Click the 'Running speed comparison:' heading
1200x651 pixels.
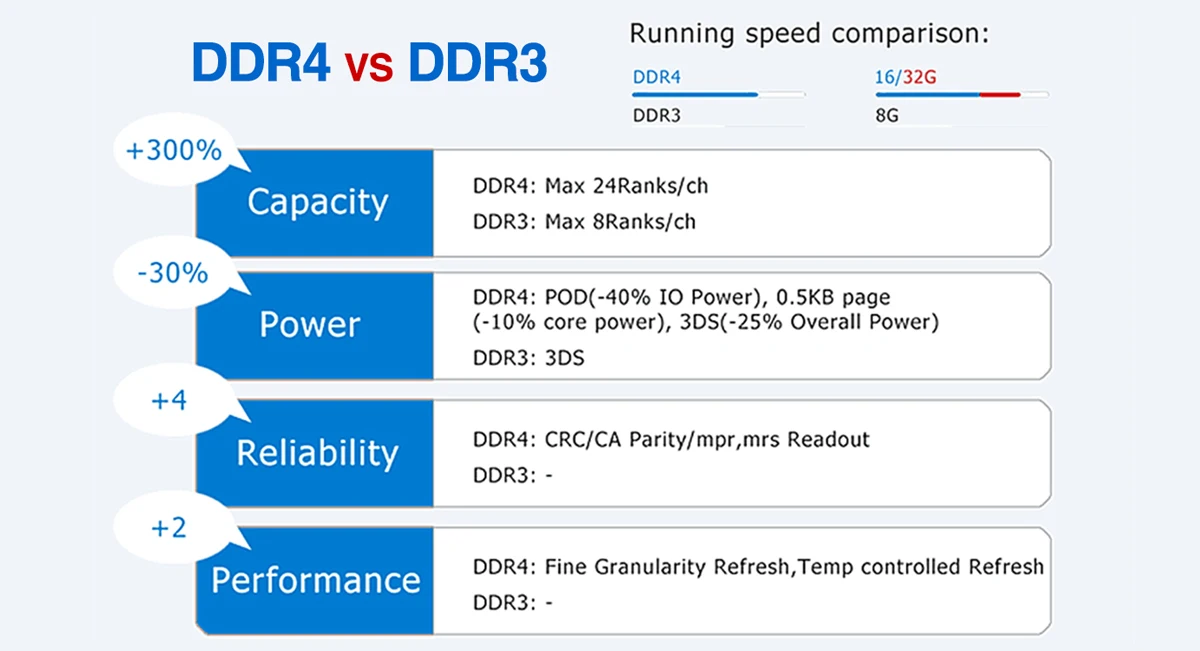pyautogui.click(x=809, y=34)
